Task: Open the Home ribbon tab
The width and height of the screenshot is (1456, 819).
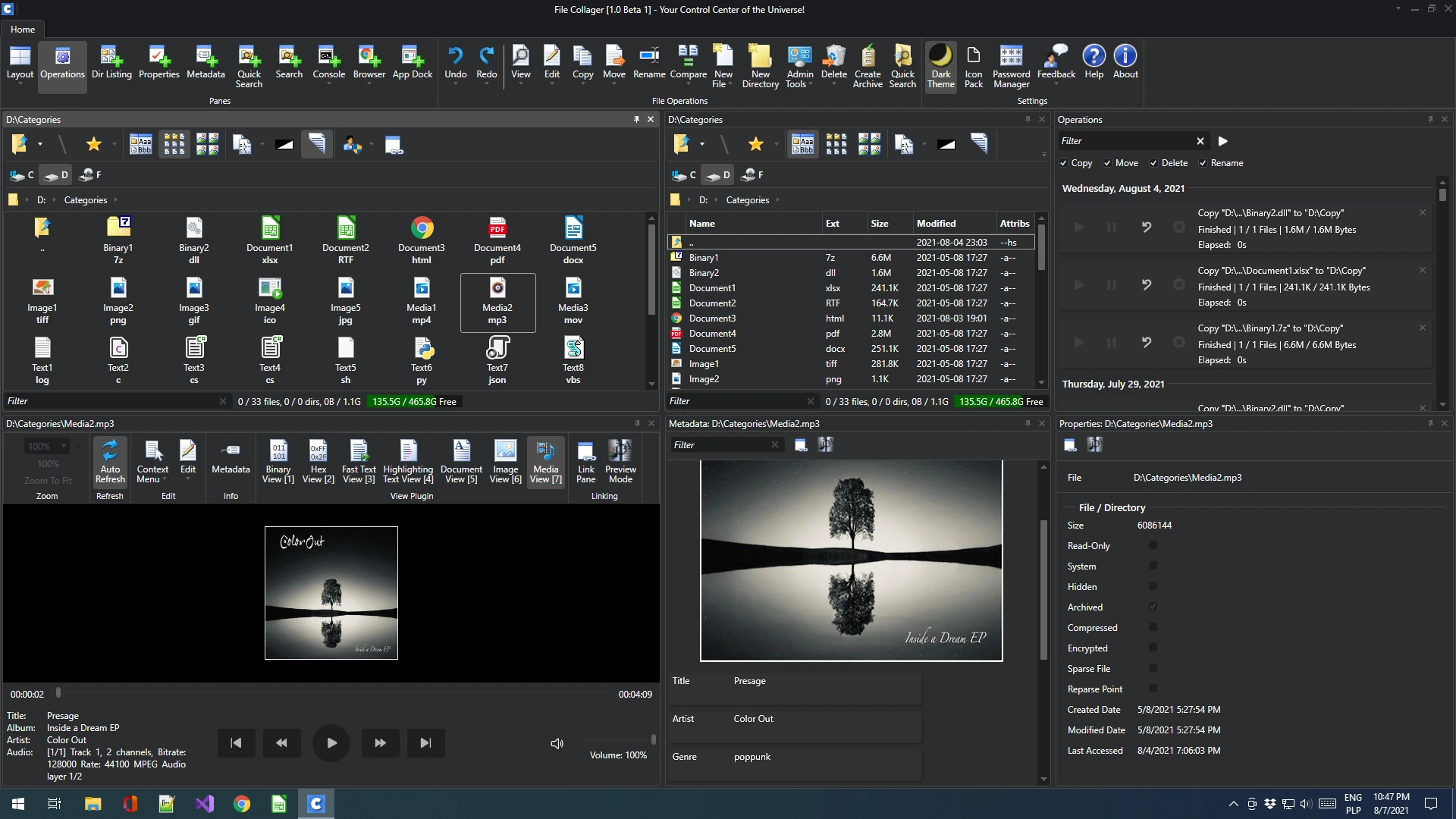Action: tap(23, 30)
